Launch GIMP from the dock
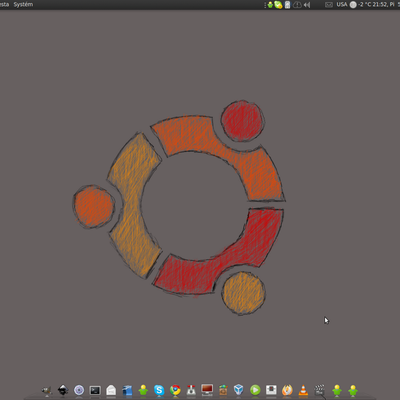This screenshot has height=400, width=400. click(x=47, y=390)
